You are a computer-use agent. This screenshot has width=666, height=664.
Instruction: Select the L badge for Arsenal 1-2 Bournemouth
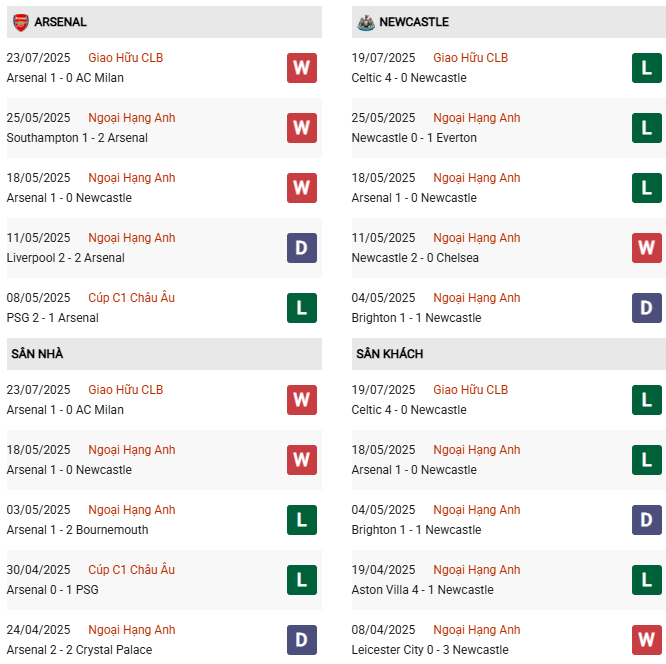tap(301, 520)
